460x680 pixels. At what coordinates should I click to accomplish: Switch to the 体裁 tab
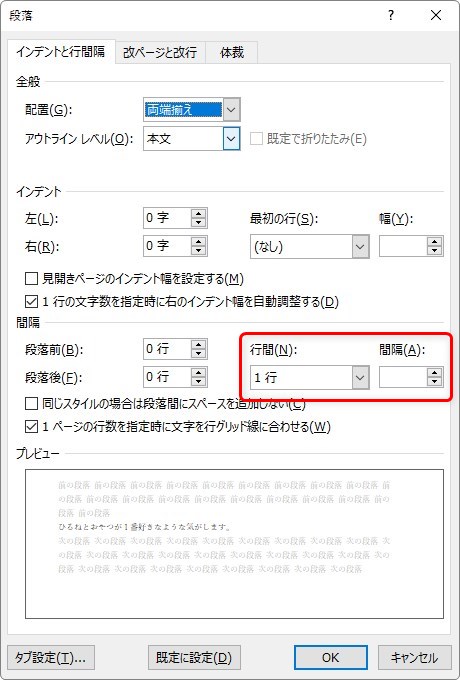coord(232,52)
